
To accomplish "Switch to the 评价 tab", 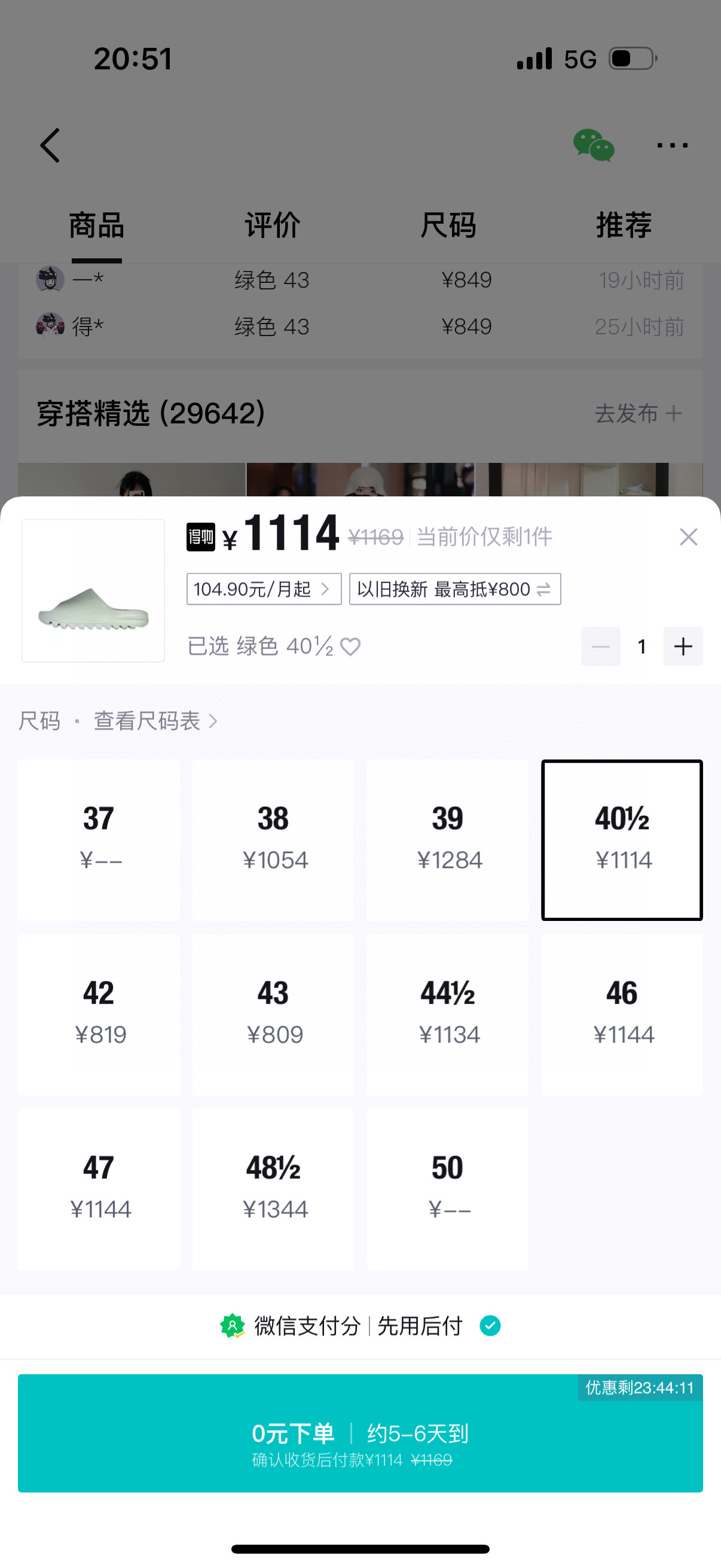I will [273, 226].
